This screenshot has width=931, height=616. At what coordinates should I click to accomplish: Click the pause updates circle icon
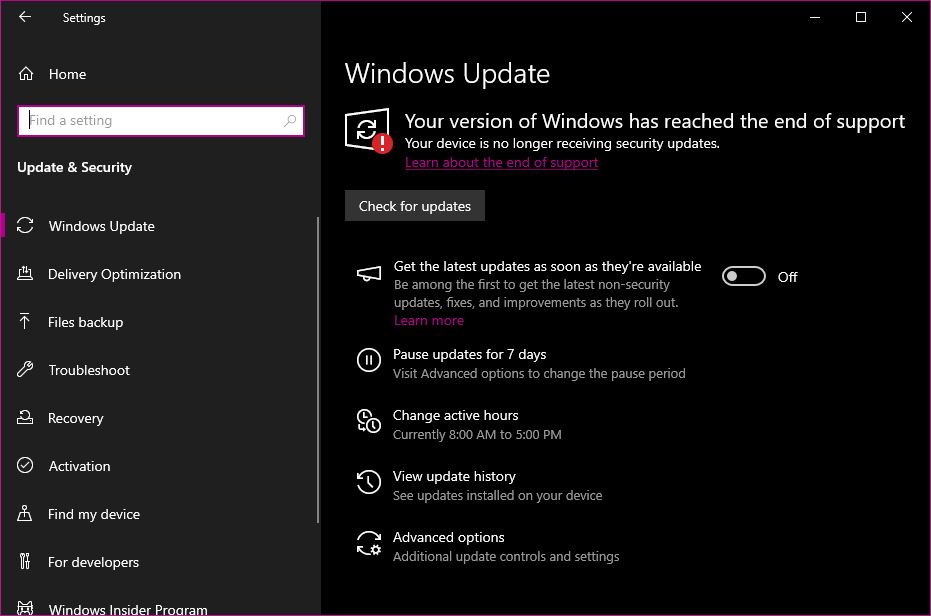pos(369,360)
